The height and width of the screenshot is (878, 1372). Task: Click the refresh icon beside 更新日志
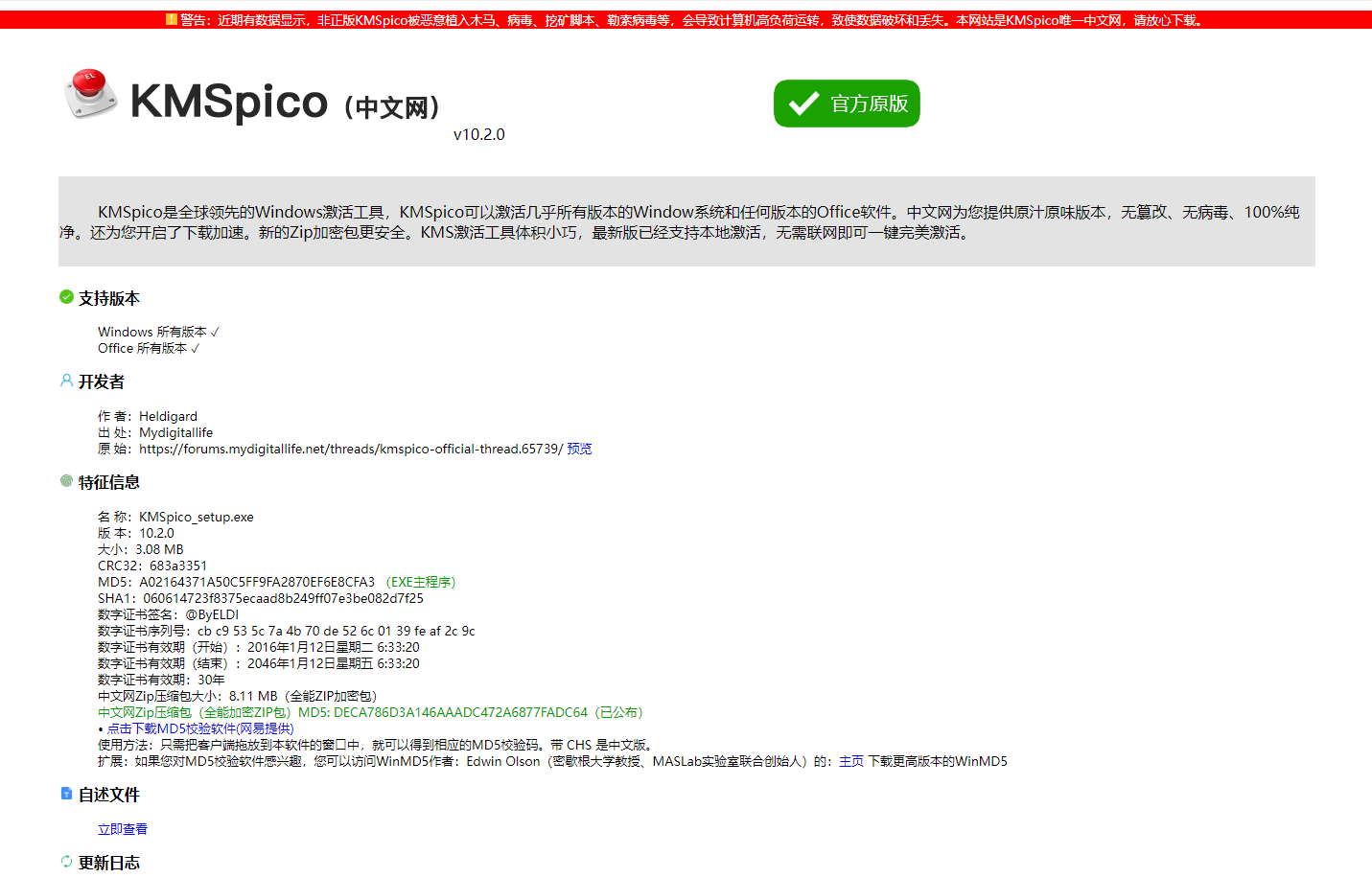tap(64, 862)
